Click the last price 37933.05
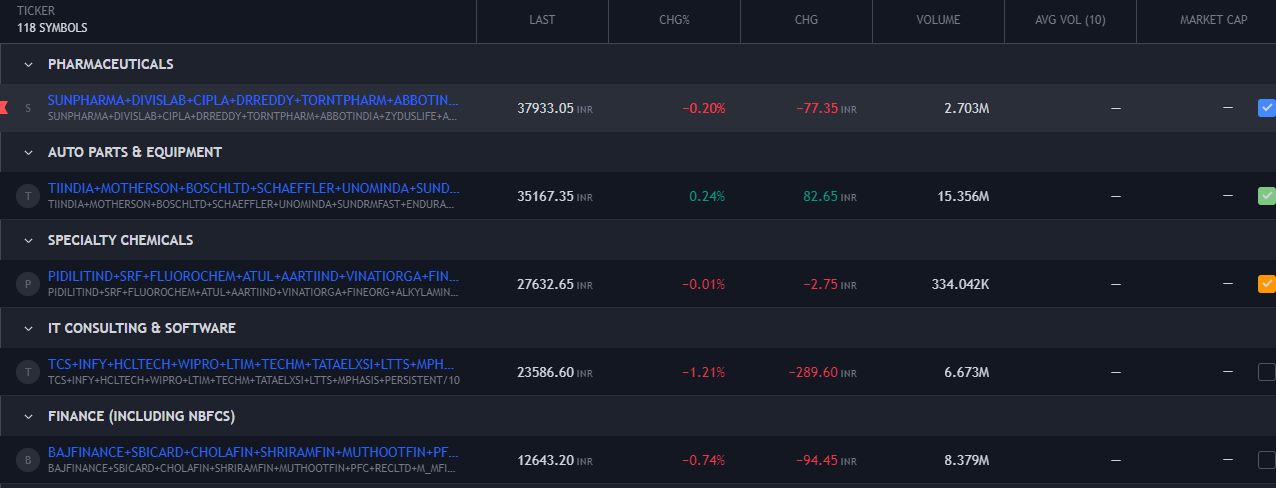 click(546, 108)
